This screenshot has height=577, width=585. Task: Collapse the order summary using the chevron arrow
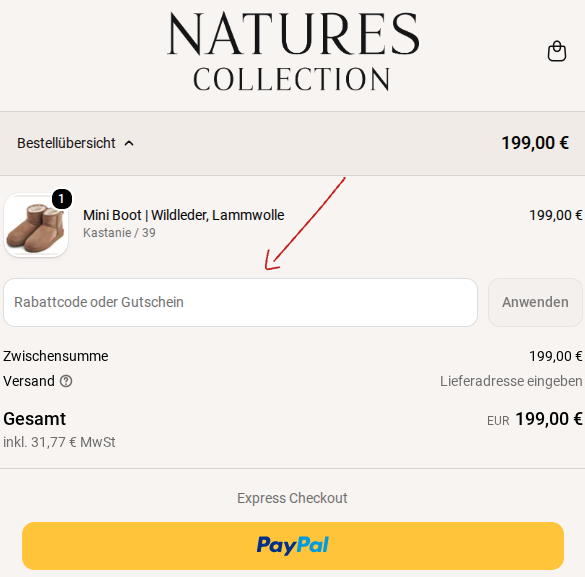click(129, 143)
